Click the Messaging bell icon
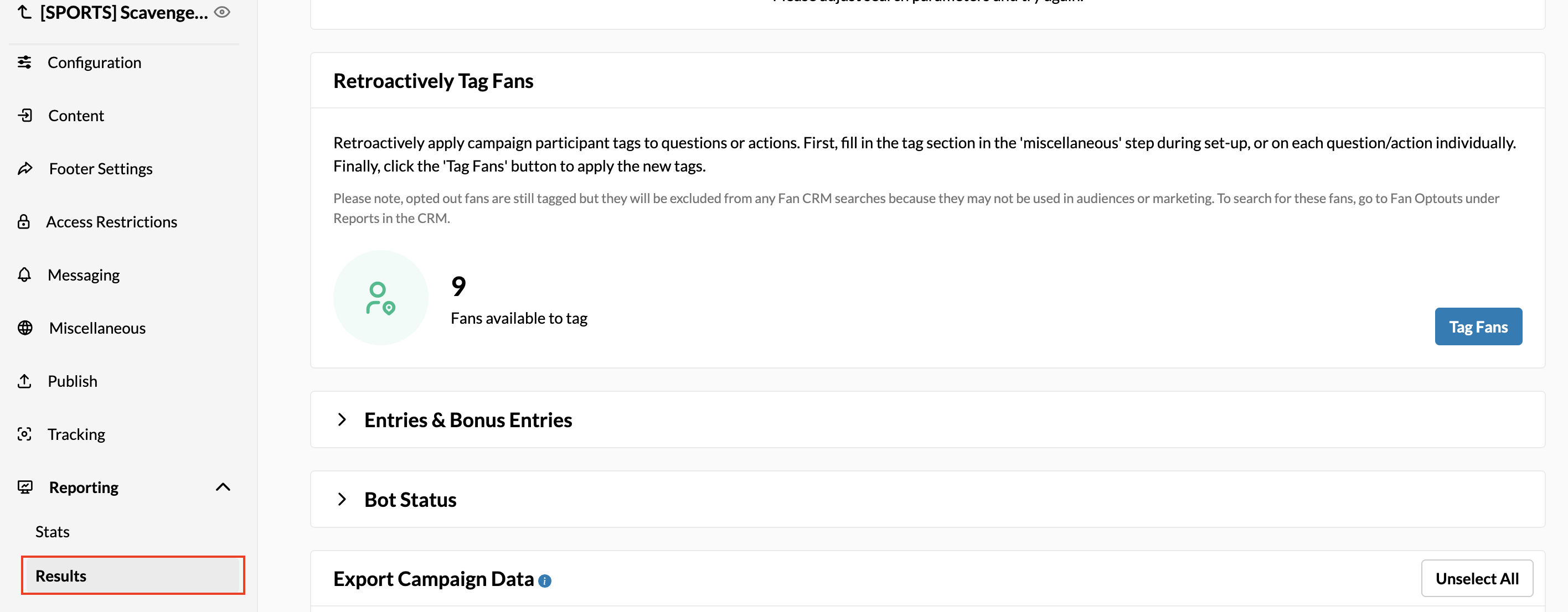This screenshot has width=1568, height=612. pyautogui.click(x=24, y=274)
